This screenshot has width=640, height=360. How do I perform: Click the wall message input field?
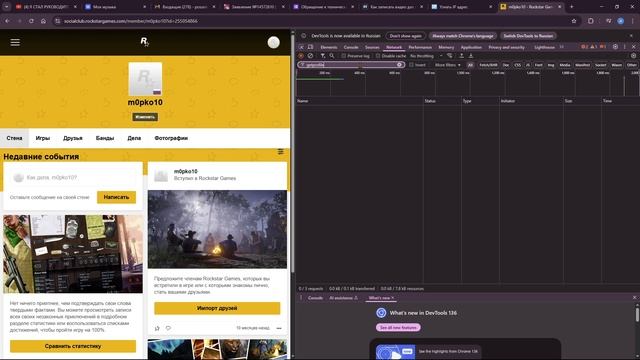click(73, 178)
